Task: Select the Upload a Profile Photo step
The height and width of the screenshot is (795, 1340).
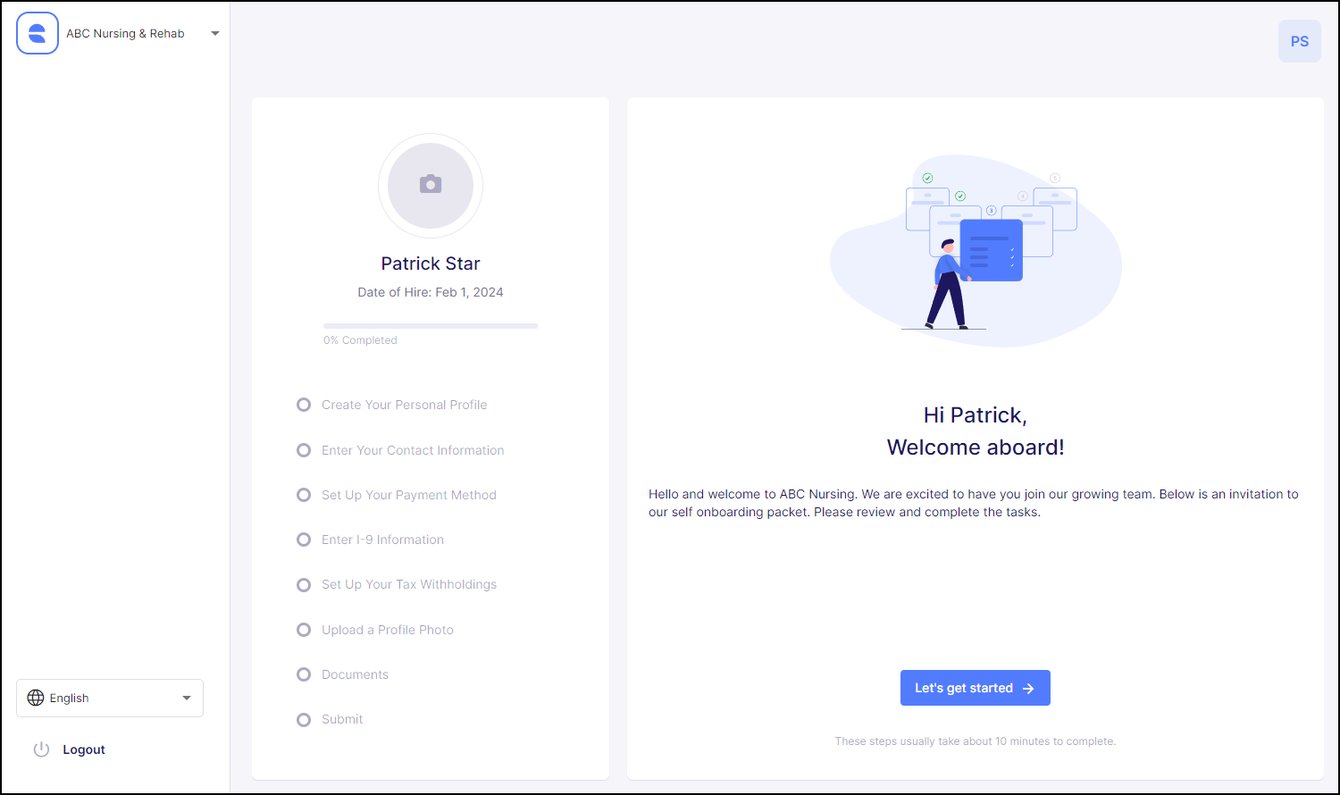Action: 387,630
